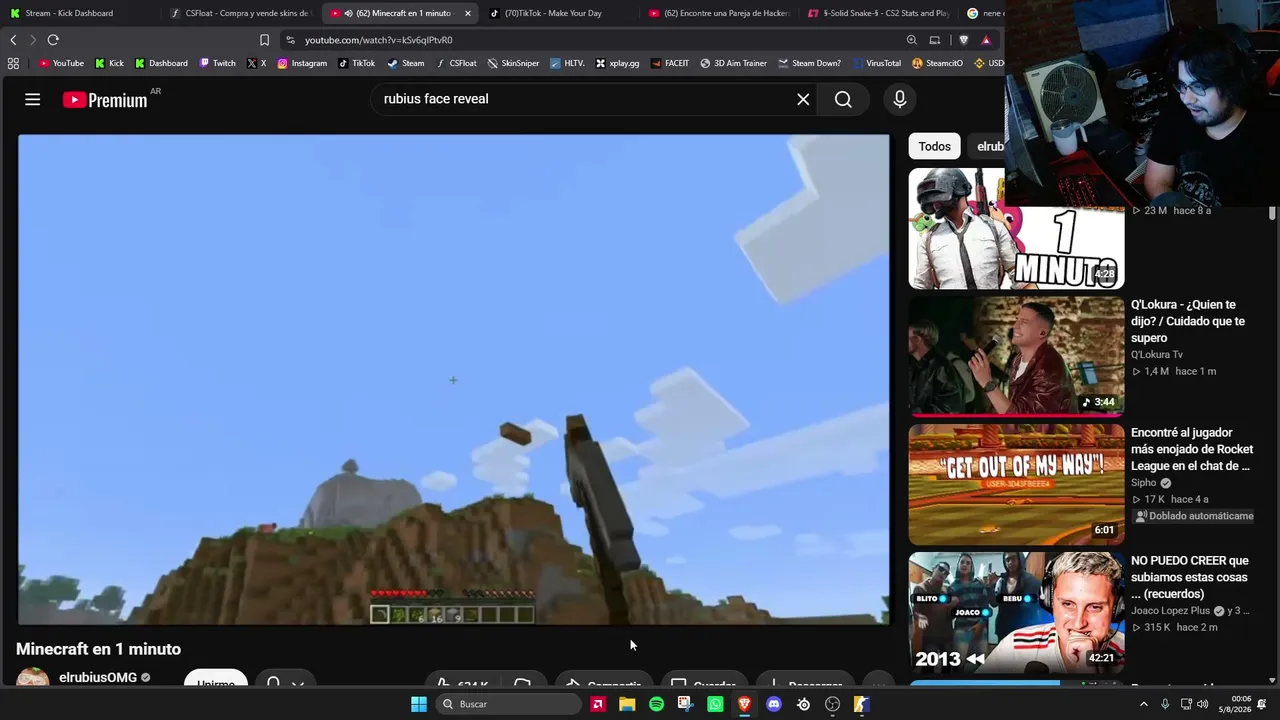Open the 2013 Joaco Lopez video thumbnail
This screenshot has height=720, width=1280.
1016,612
